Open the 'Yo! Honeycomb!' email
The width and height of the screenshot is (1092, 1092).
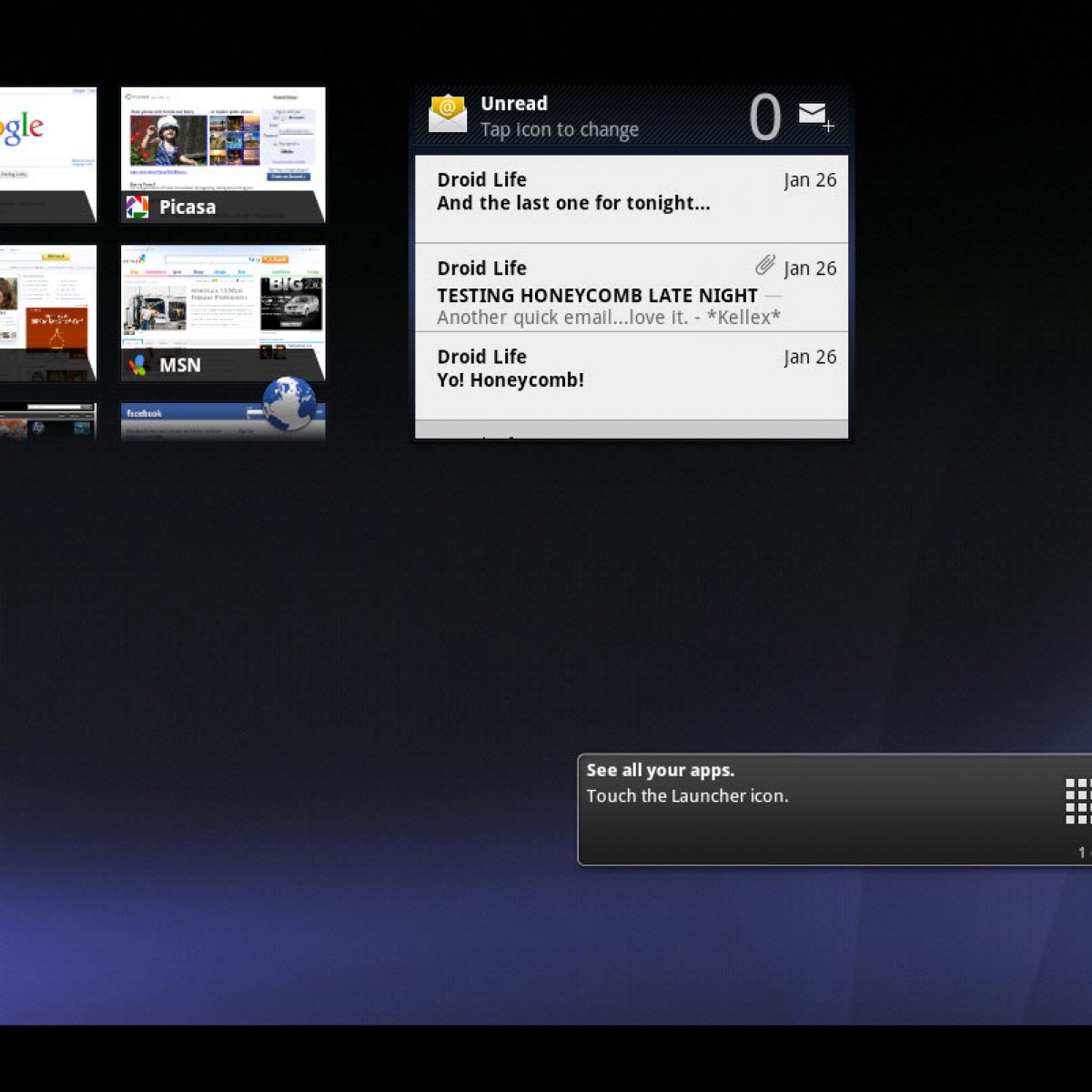(631, 375)
